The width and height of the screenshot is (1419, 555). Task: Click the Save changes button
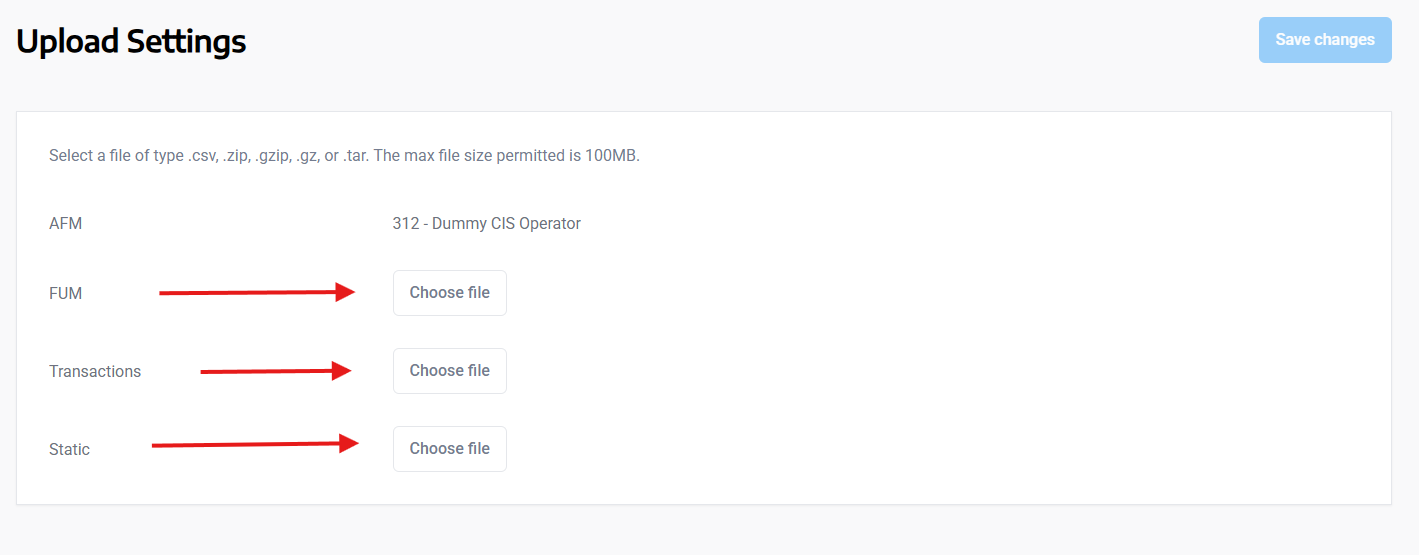tap(1325, 40)
